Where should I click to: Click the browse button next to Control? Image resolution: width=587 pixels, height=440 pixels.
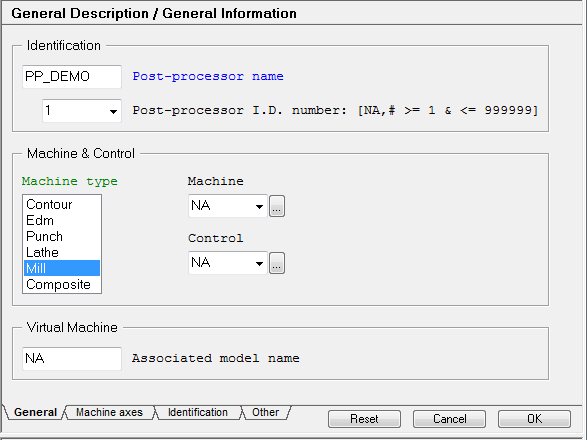point(277,263)
